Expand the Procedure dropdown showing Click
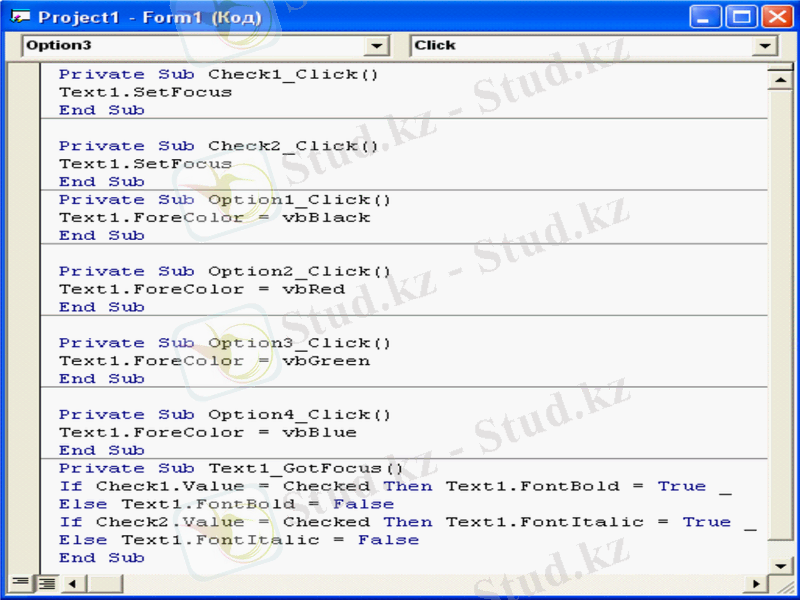 pyautogui.click(x=765, y=46)
